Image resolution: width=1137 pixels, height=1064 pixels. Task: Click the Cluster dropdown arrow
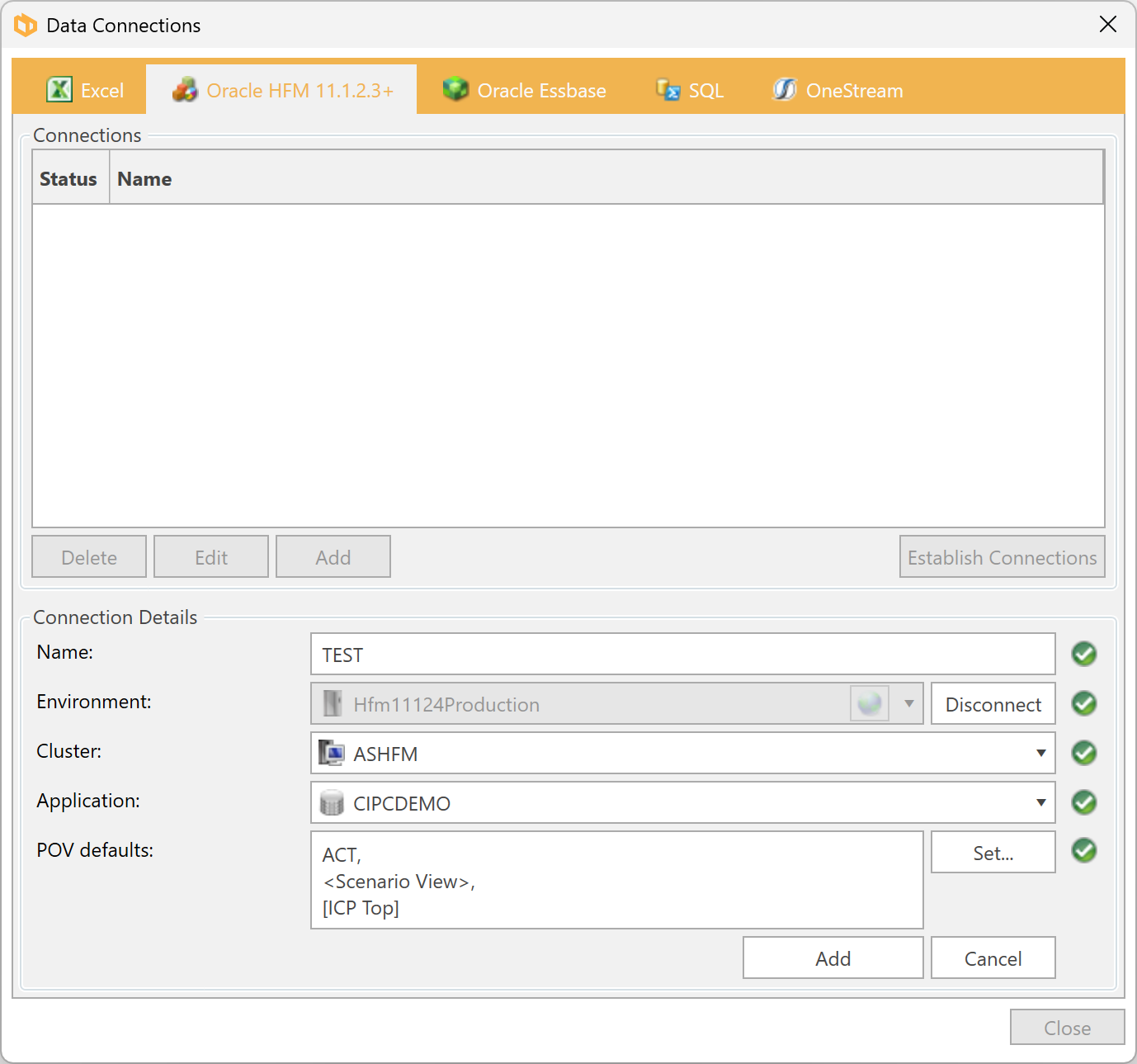pyautogui.click(x=1040, y=753)
